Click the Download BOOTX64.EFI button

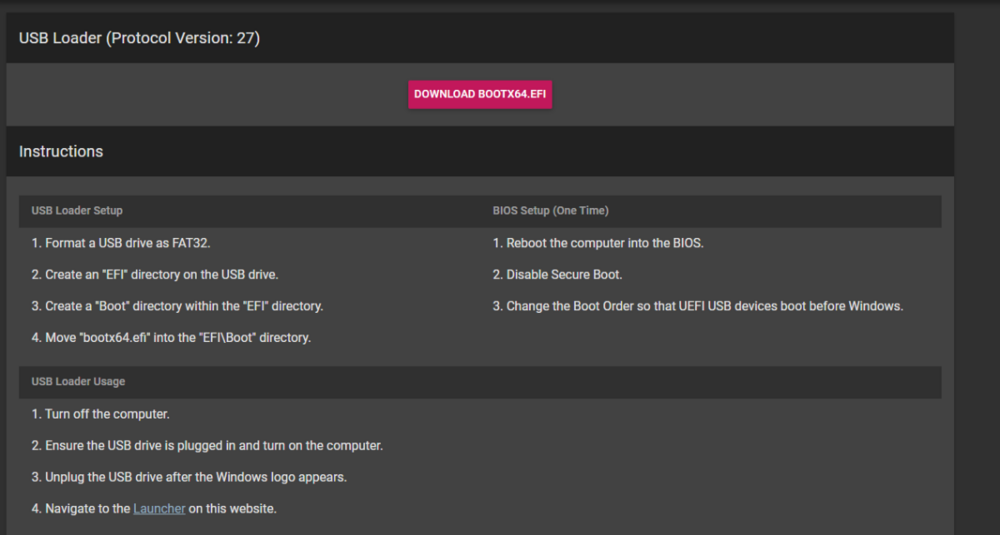[480, 94]
